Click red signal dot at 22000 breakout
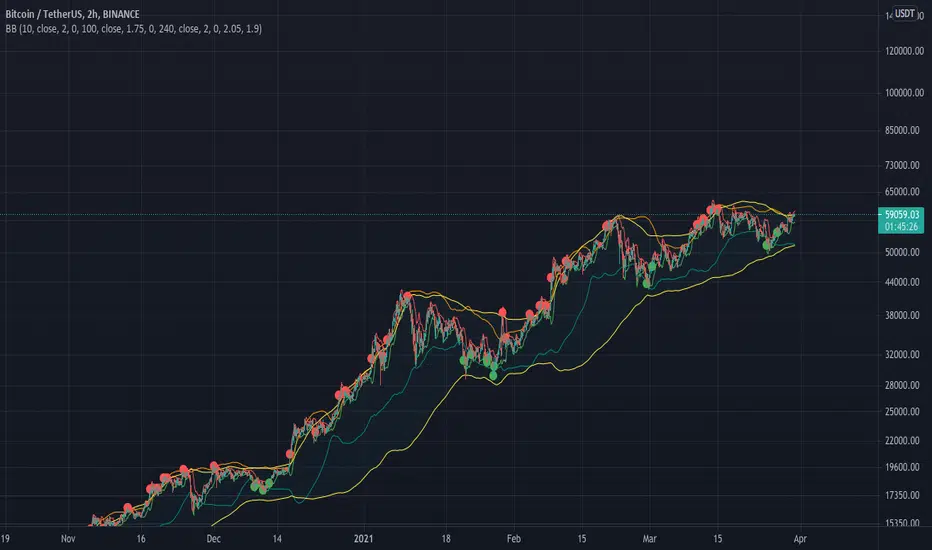The image size is (932, 550). click(290, 454)
